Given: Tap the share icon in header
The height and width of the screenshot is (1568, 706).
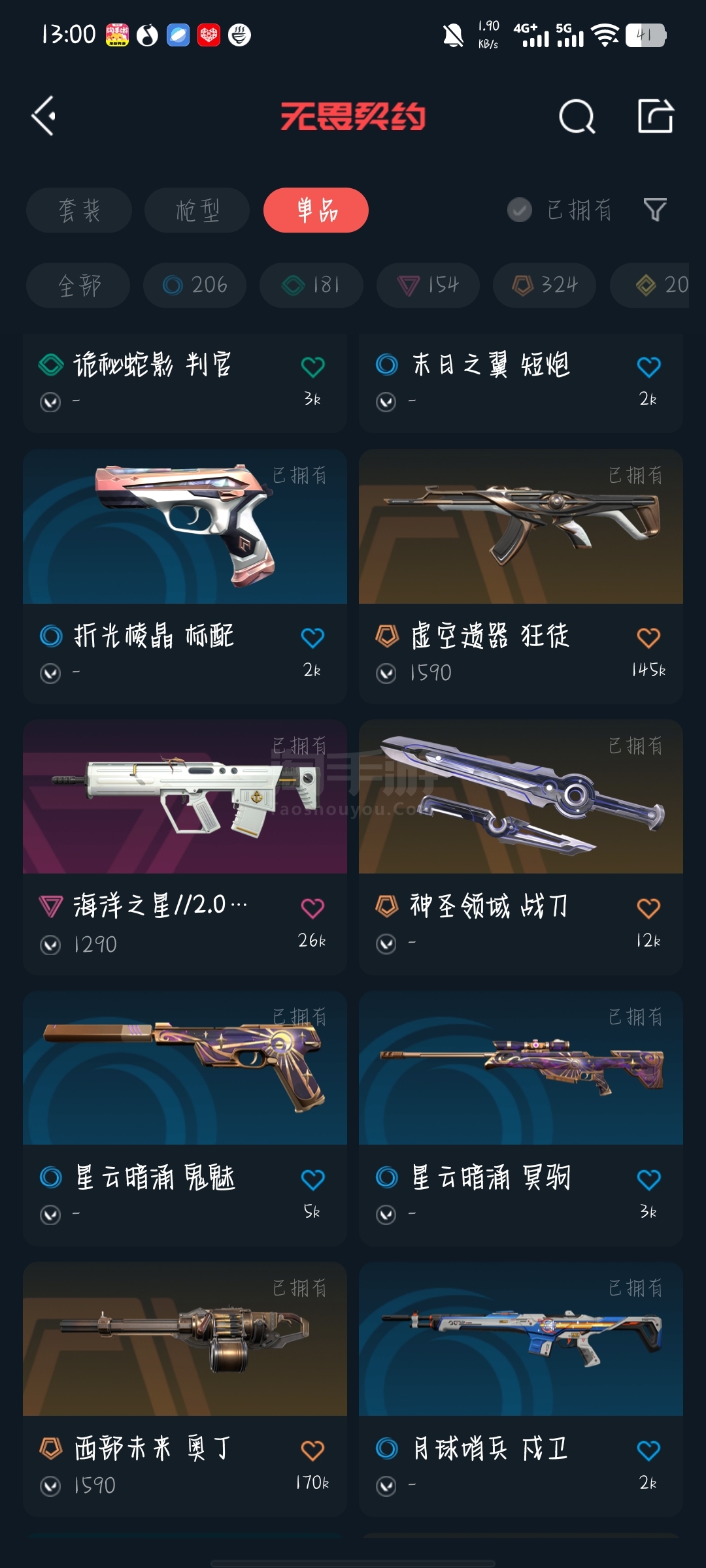Looking at the screenshot, I should pos(656,116).
